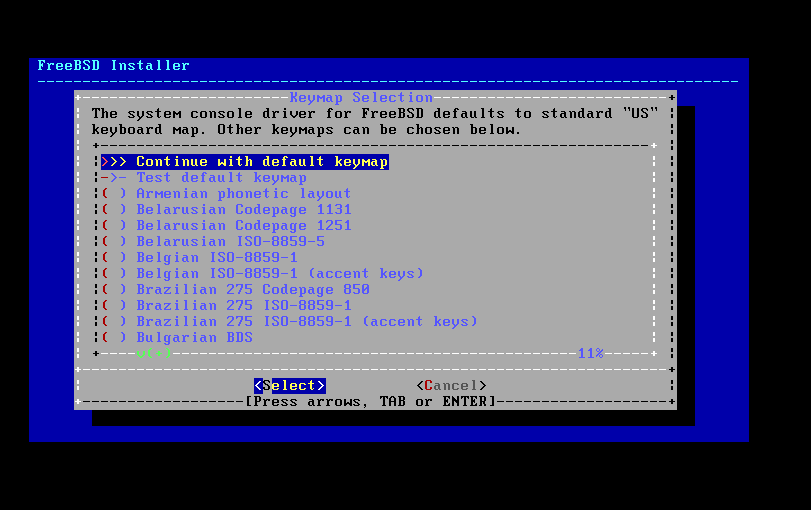Click the Cancel button
The width and height of the screenshot is (811, 510).
452,386
